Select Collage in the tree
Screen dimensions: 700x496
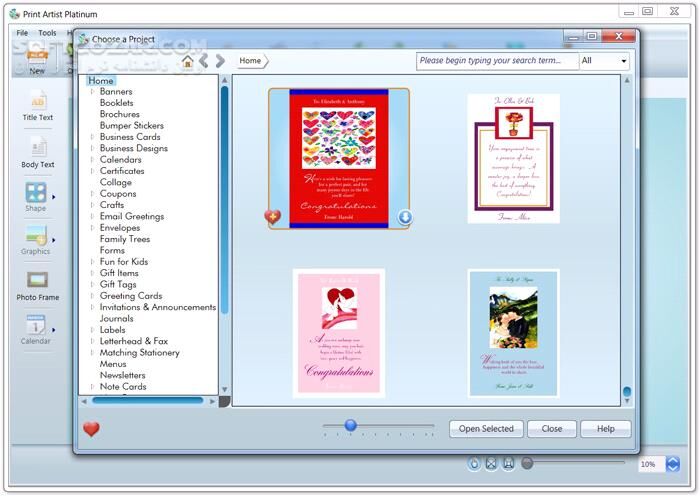(x=116, y=182)
